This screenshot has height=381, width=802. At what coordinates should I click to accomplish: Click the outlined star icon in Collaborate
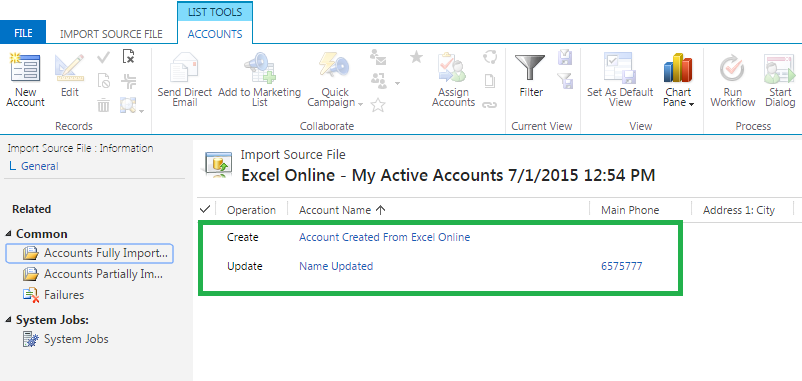(x=377, y=105)
